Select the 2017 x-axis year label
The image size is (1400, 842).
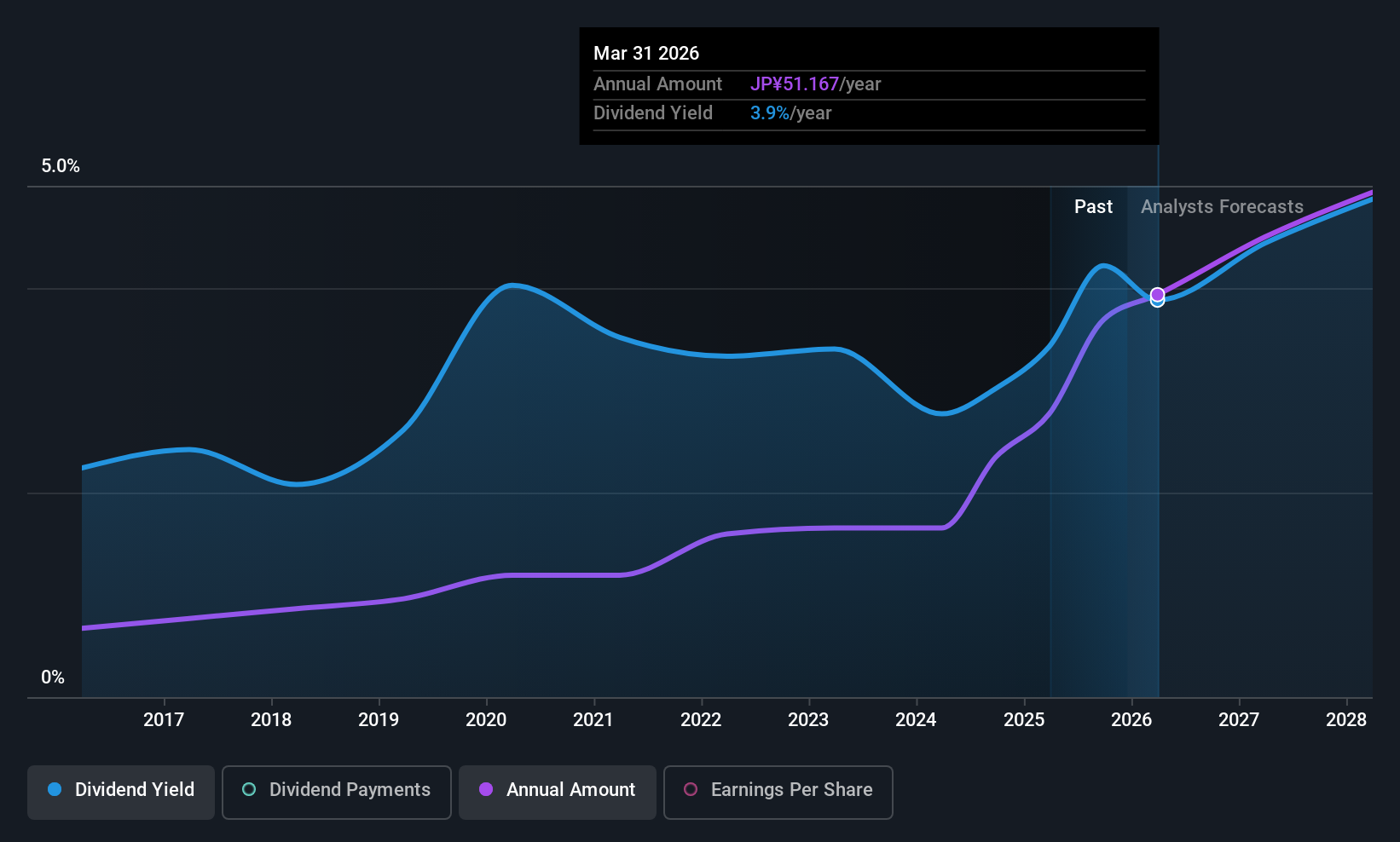point(164,720)
